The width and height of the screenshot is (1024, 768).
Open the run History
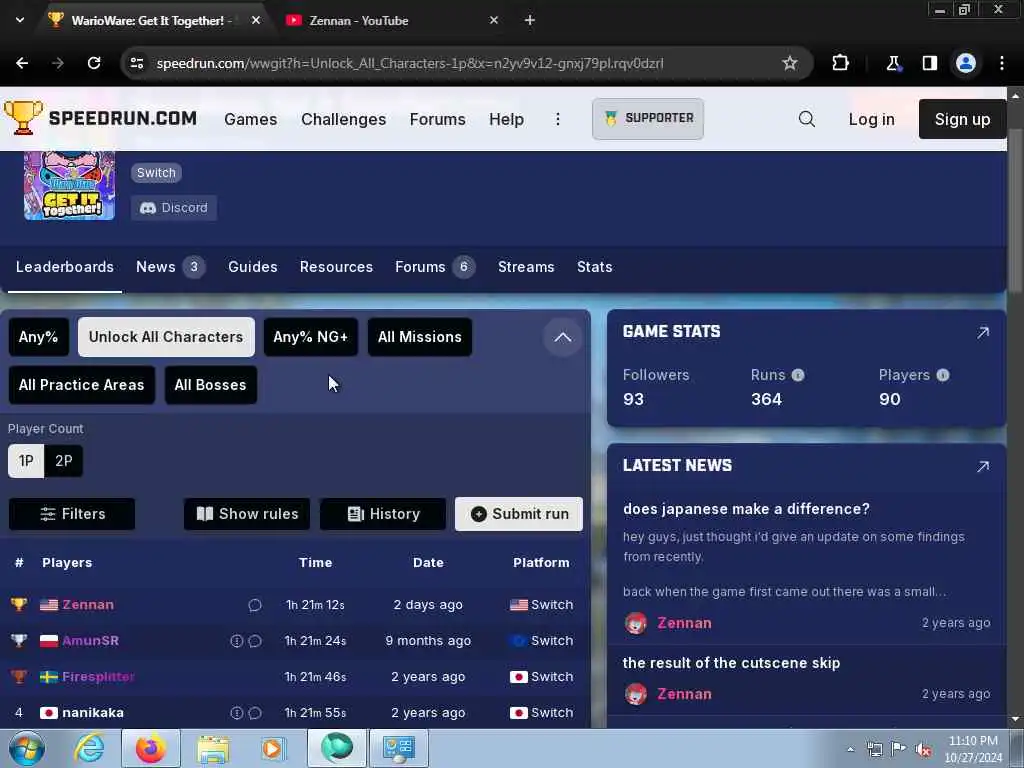pyautogui.click(x=383, y=514)
